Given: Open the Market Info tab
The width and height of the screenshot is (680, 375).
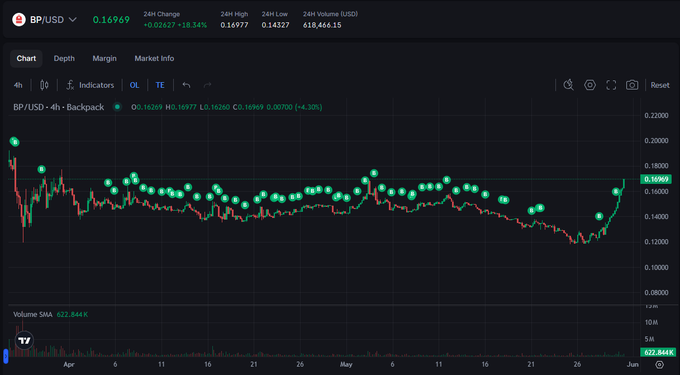Looking at the screenshot, I should (154, 59).
